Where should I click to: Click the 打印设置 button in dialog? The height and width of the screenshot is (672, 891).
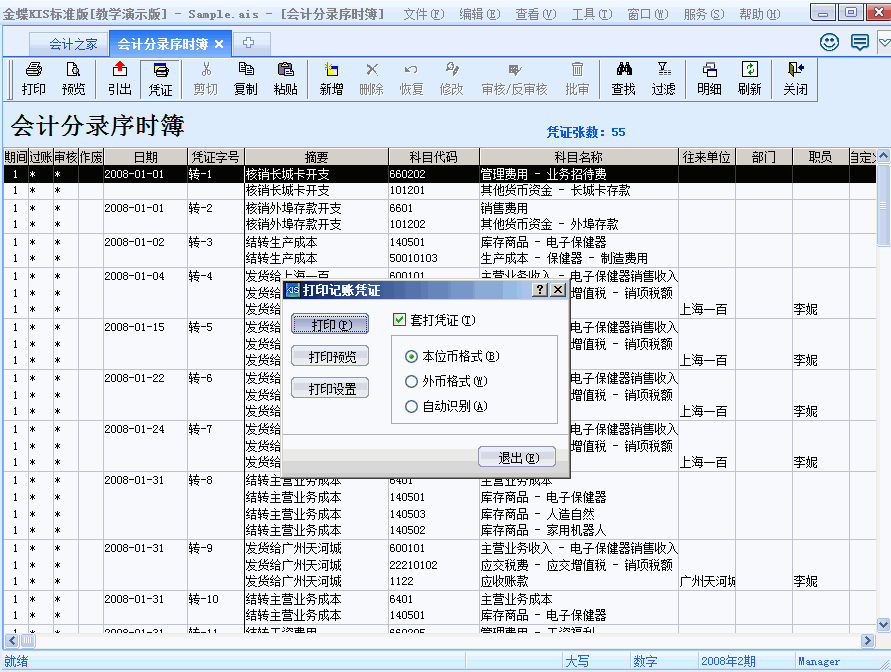[x=330, y=389]
